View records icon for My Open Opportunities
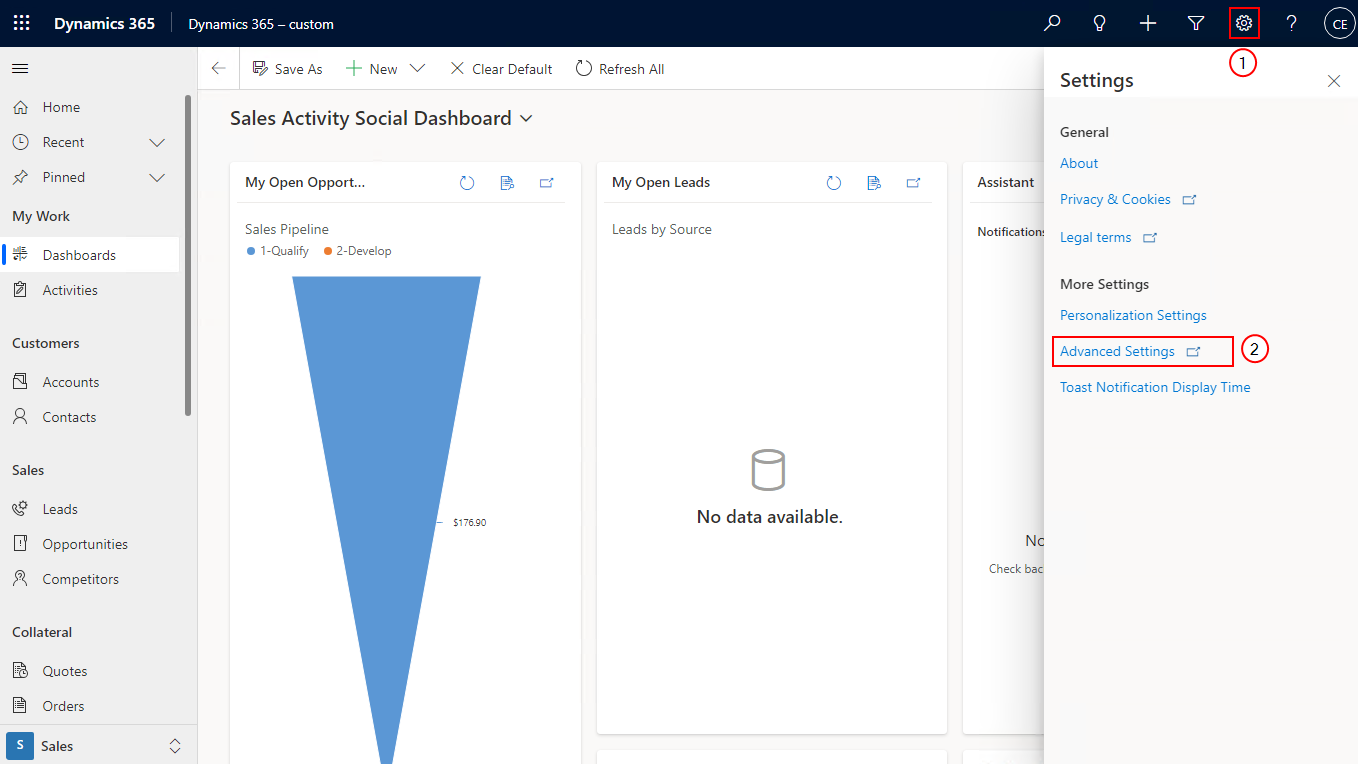The image size is (1358, 764). coord(507,183)
